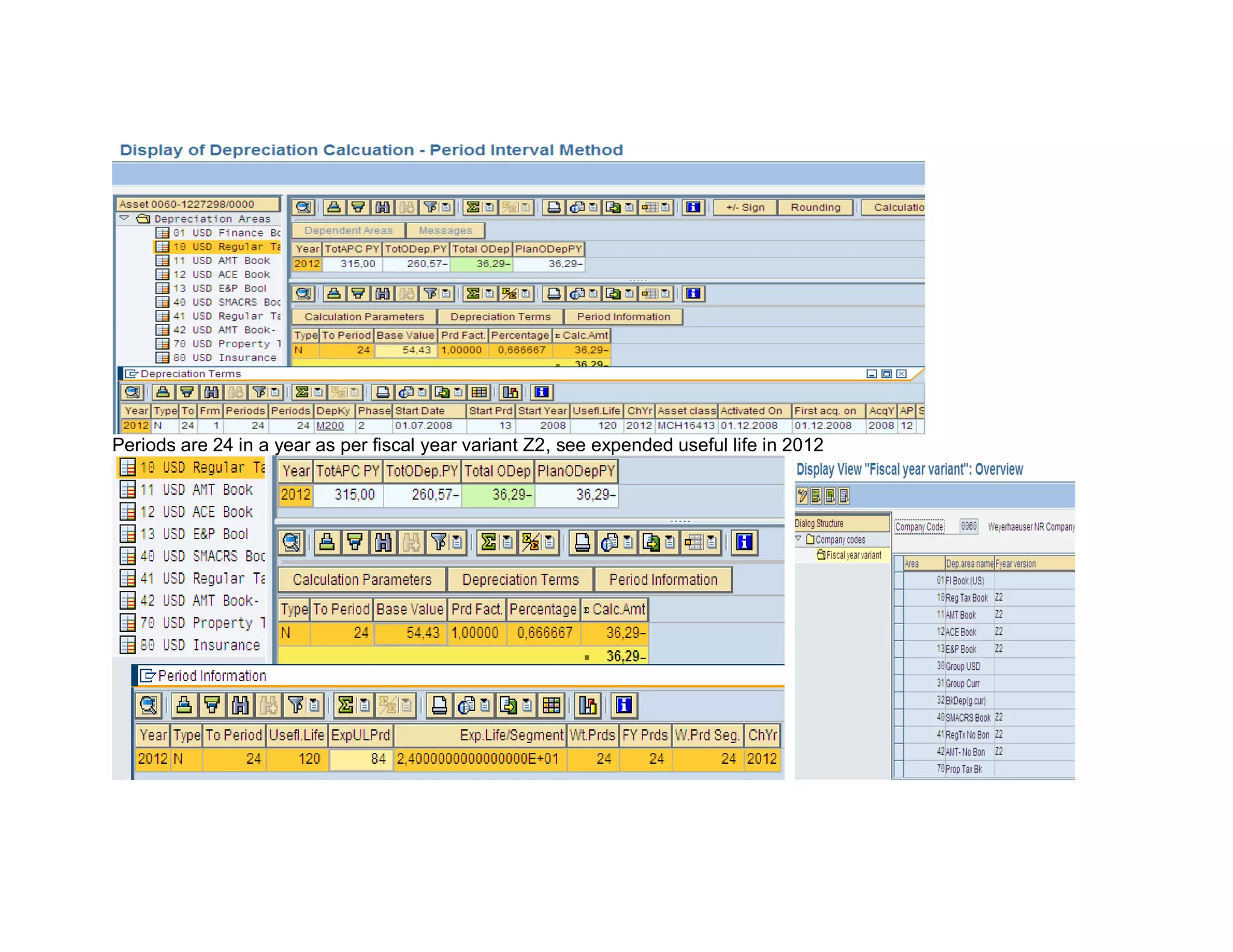Click Sort ascending icon in Depreciation Terms panel toolbar

point(163,392)
